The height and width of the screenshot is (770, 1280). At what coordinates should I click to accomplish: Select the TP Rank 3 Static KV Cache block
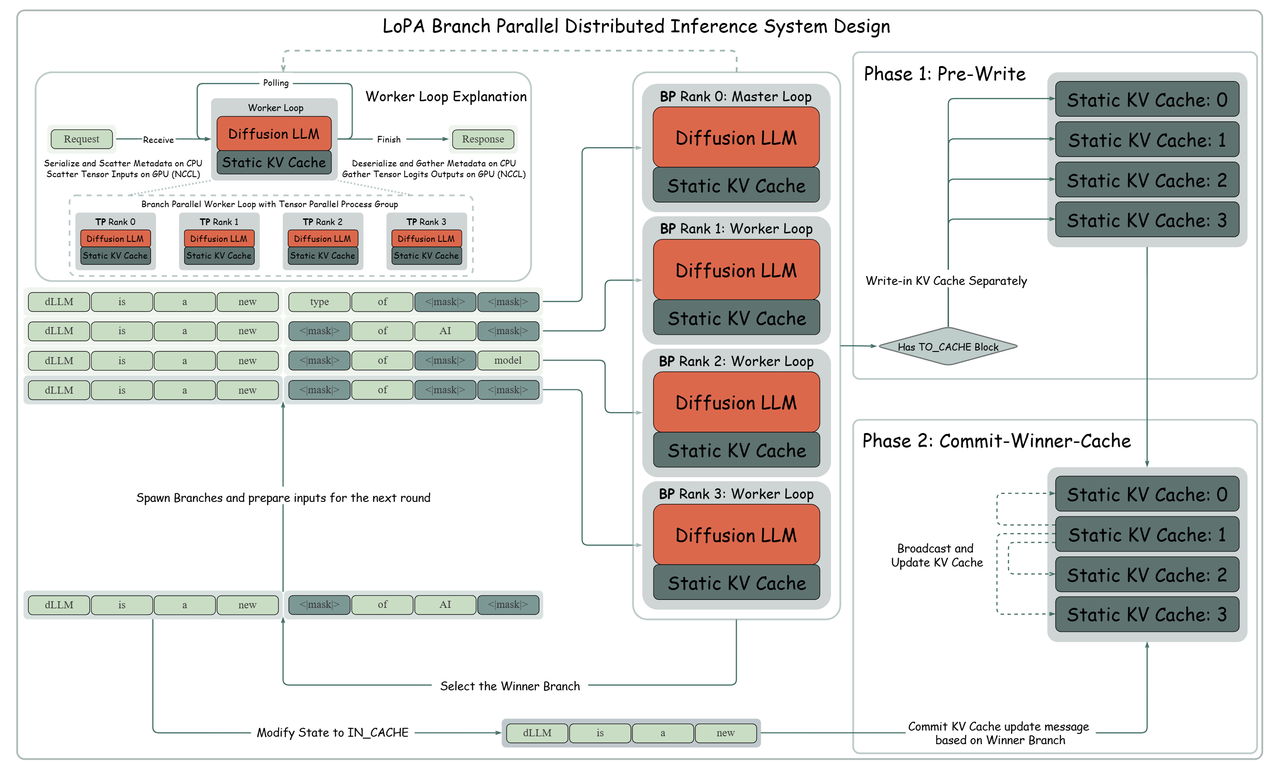[426, 256]
